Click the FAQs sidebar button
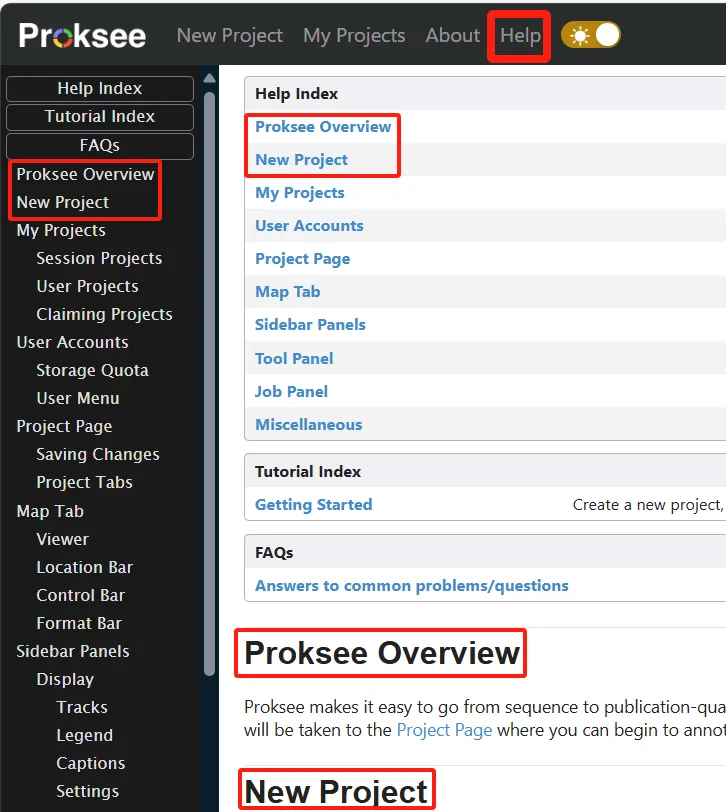This screenshot has height=812, width=726. (100, 146)
